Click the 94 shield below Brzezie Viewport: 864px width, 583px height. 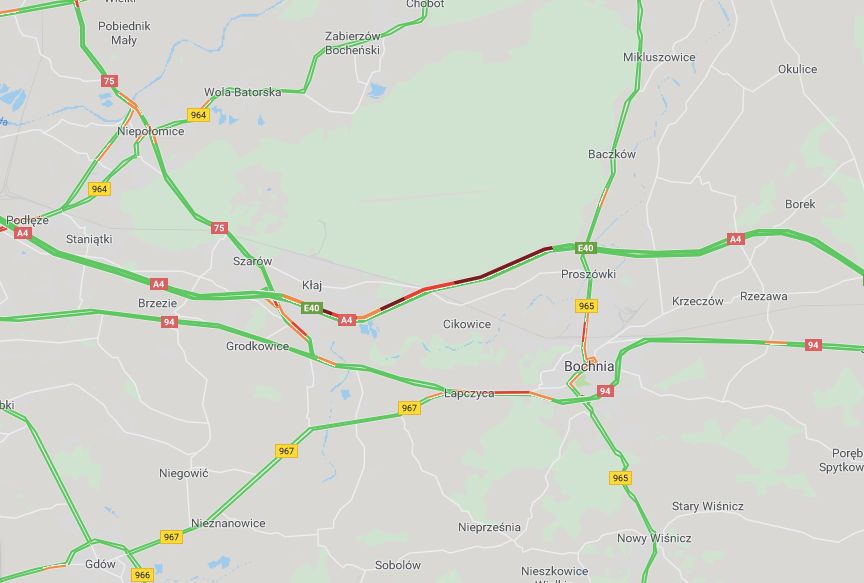pyautogui.click(x=169, y=322)
